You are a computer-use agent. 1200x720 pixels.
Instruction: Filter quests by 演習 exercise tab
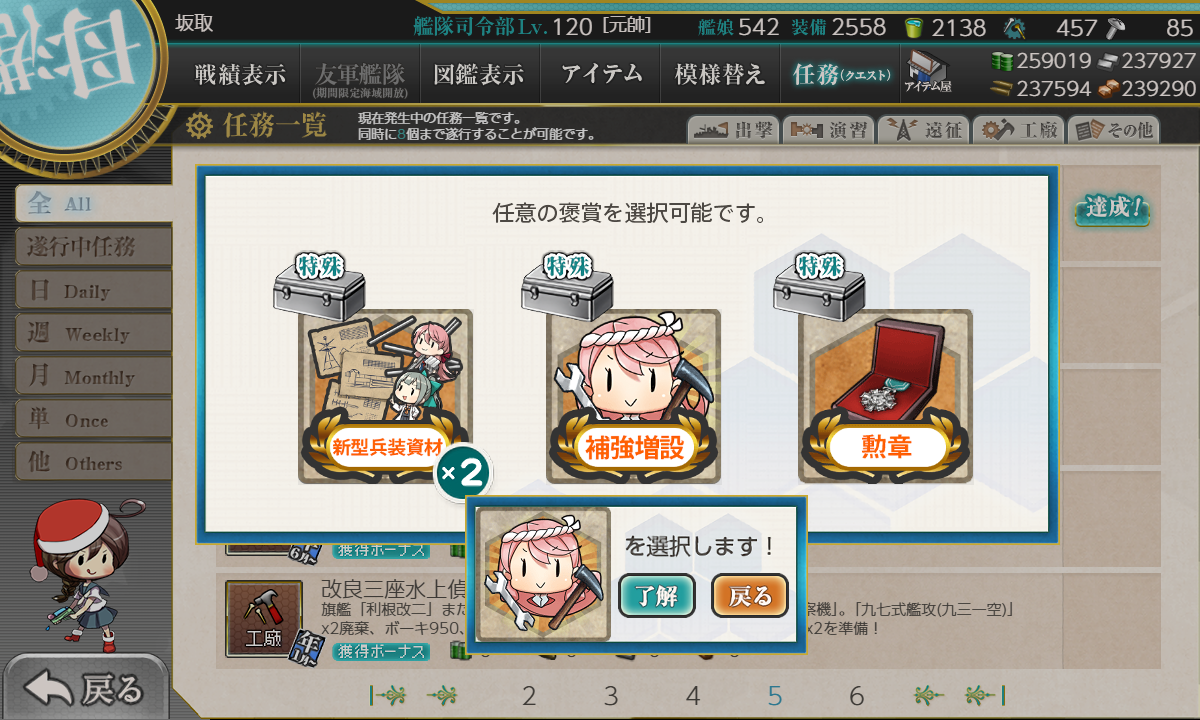click(828, 129)
